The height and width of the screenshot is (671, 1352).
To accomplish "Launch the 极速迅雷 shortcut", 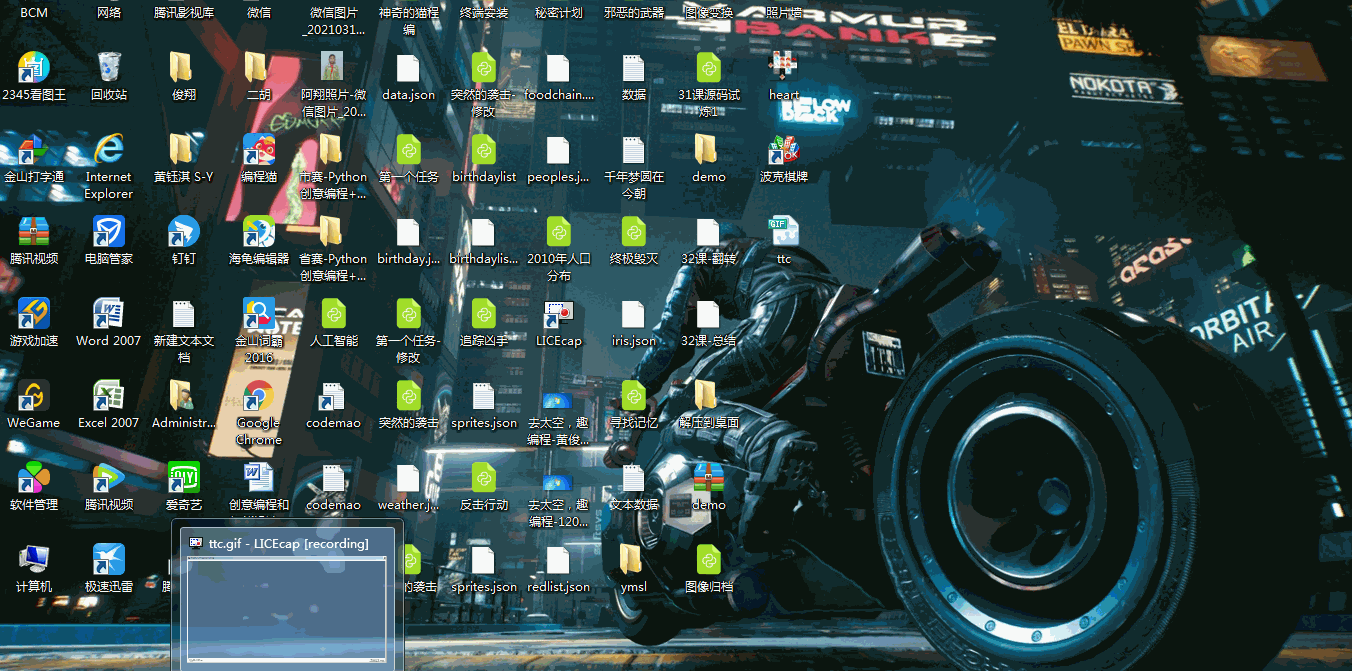I will (x=109, y=560).
